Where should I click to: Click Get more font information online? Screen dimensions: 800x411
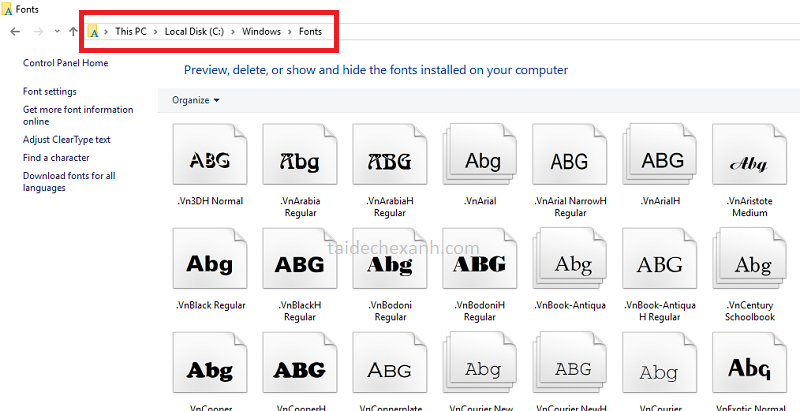point(78,116)
